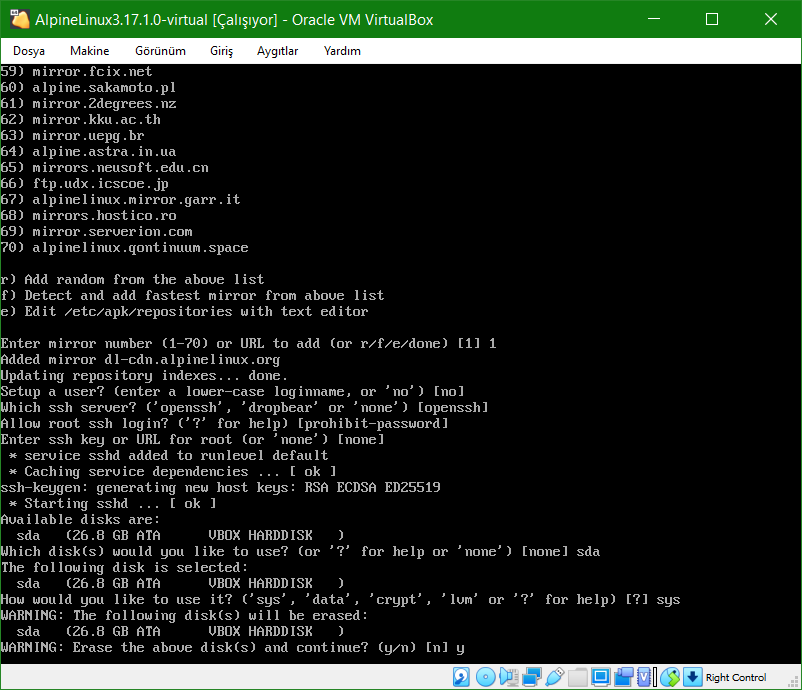Click 'Added mirror dl-cdn.alpinelinux.org' line
The image size is (802, 690).
coord(140,359)
